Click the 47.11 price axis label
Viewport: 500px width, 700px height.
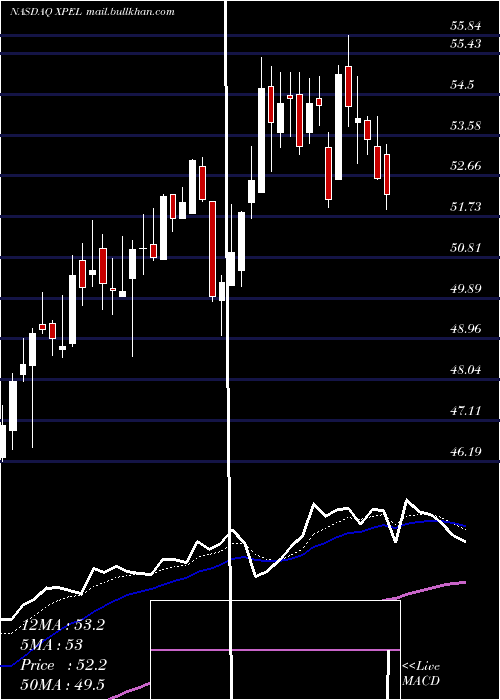click(x=466, y=410)
